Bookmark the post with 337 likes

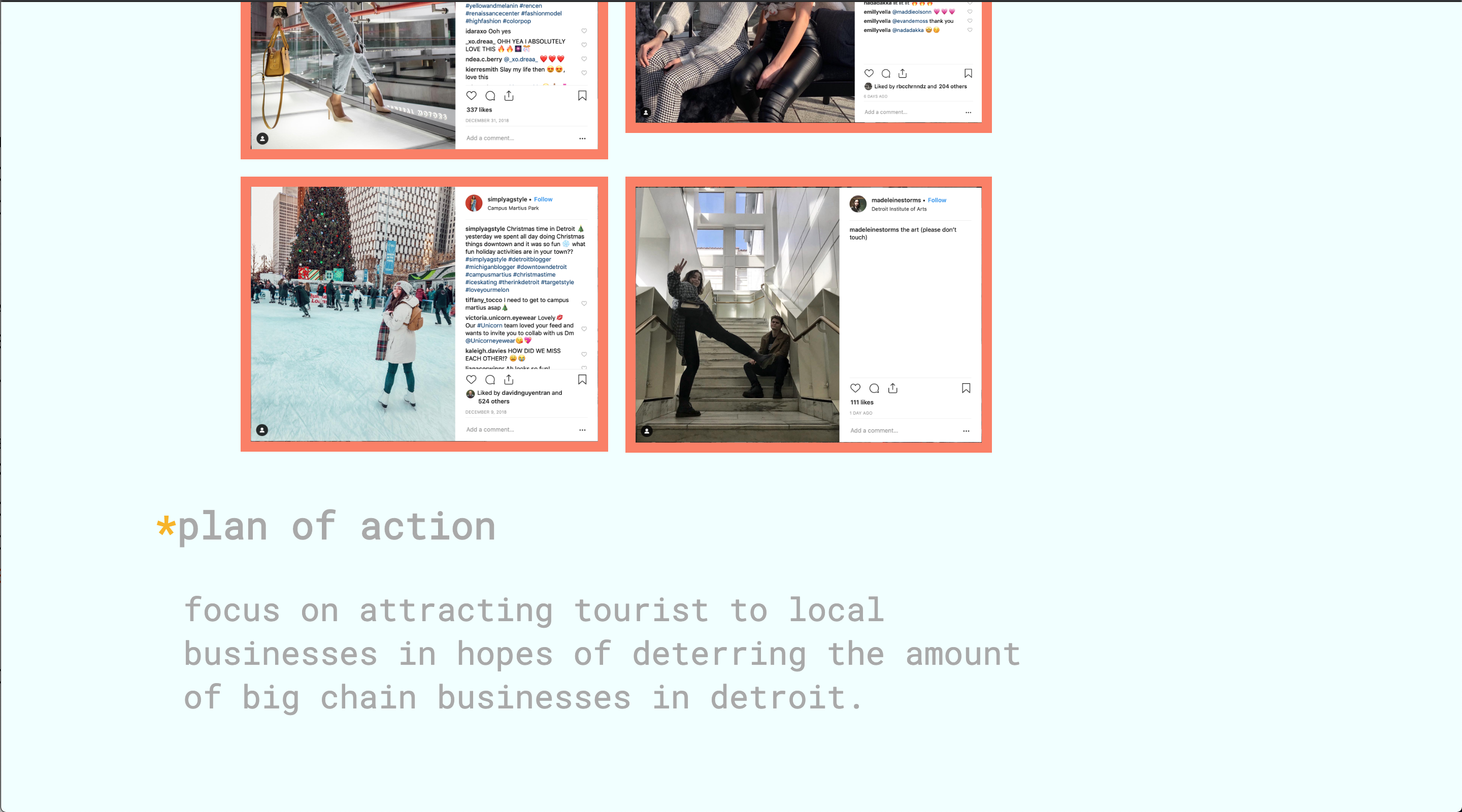tap(582, 95)
